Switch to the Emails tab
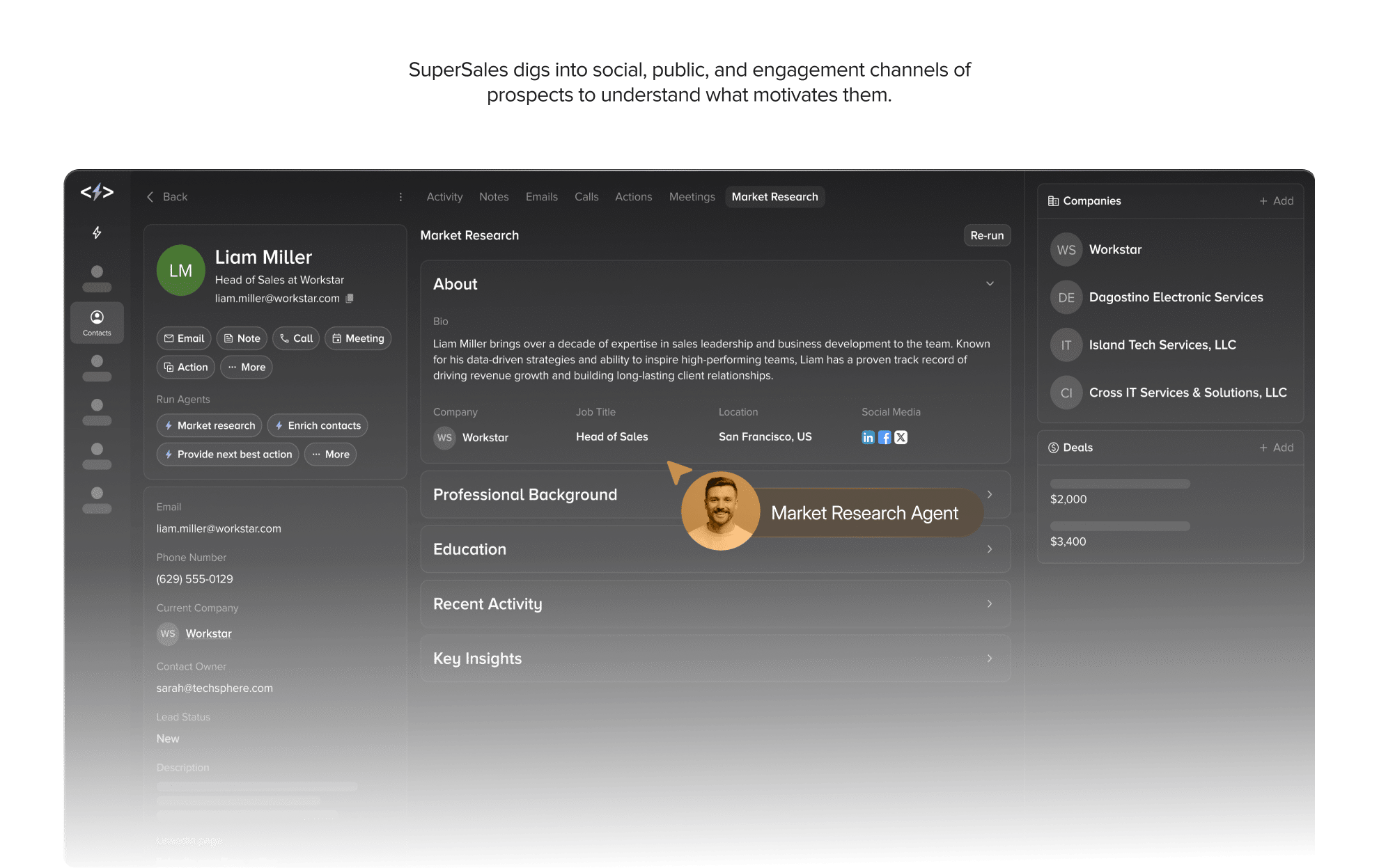This screenshot has width=1379, height=868. pyautogui.click(x=541, y=197)
